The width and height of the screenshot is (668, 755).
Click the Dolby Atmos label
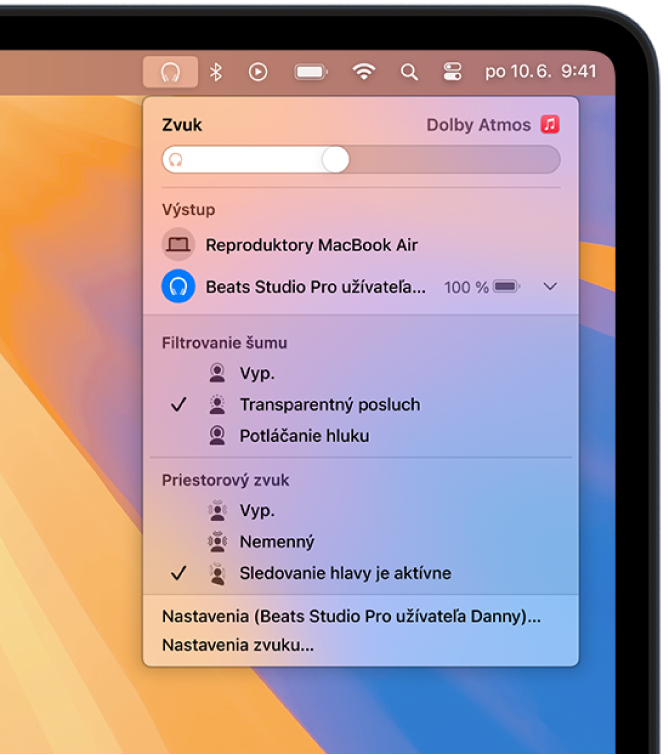coord(478,125)
